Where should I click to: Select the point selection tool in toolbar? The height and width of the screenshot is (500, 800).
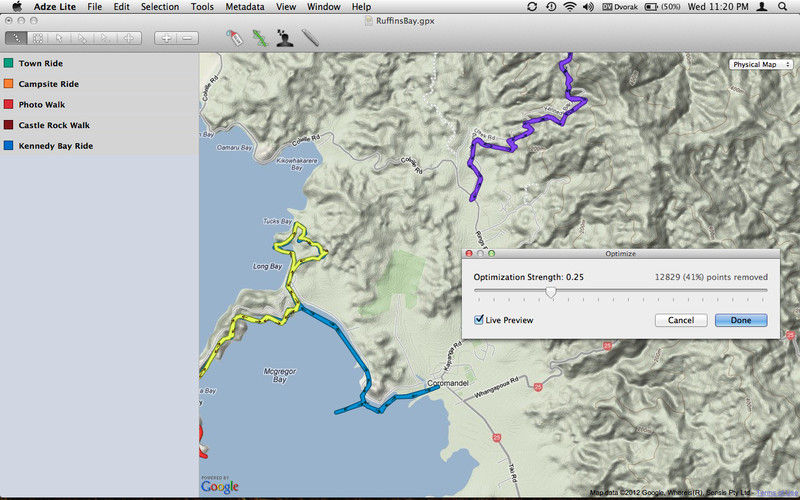[16, 38]
